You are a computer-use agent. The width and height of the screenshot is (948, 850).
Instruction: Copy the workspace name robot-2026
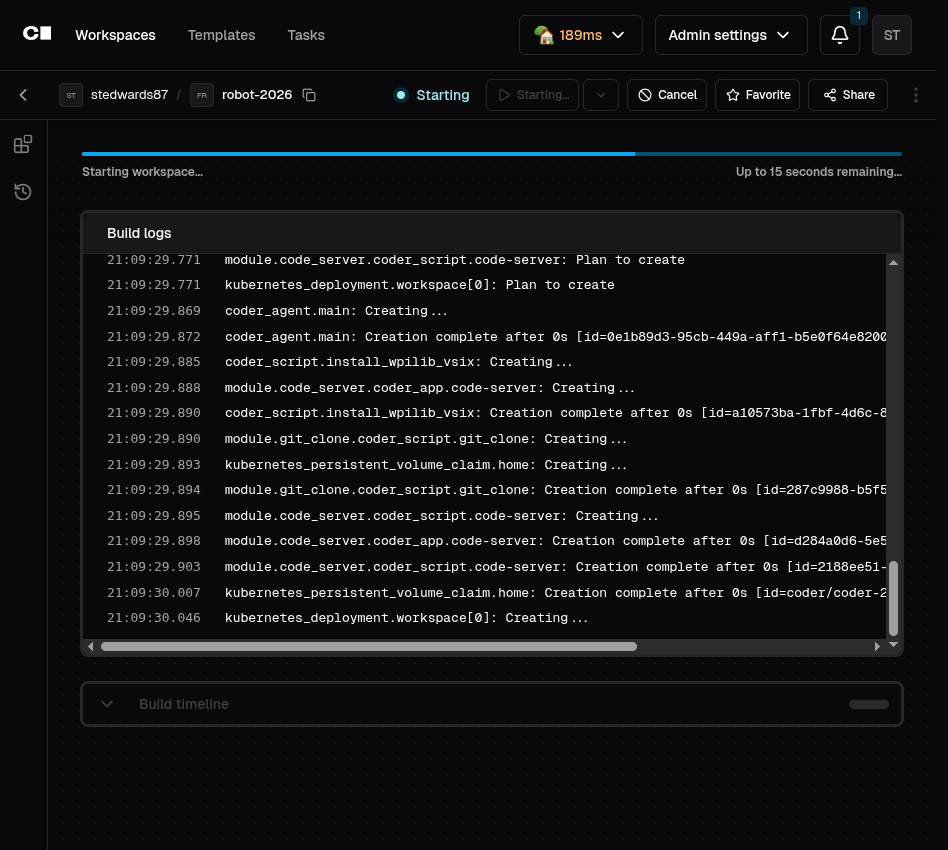(309, 95)
